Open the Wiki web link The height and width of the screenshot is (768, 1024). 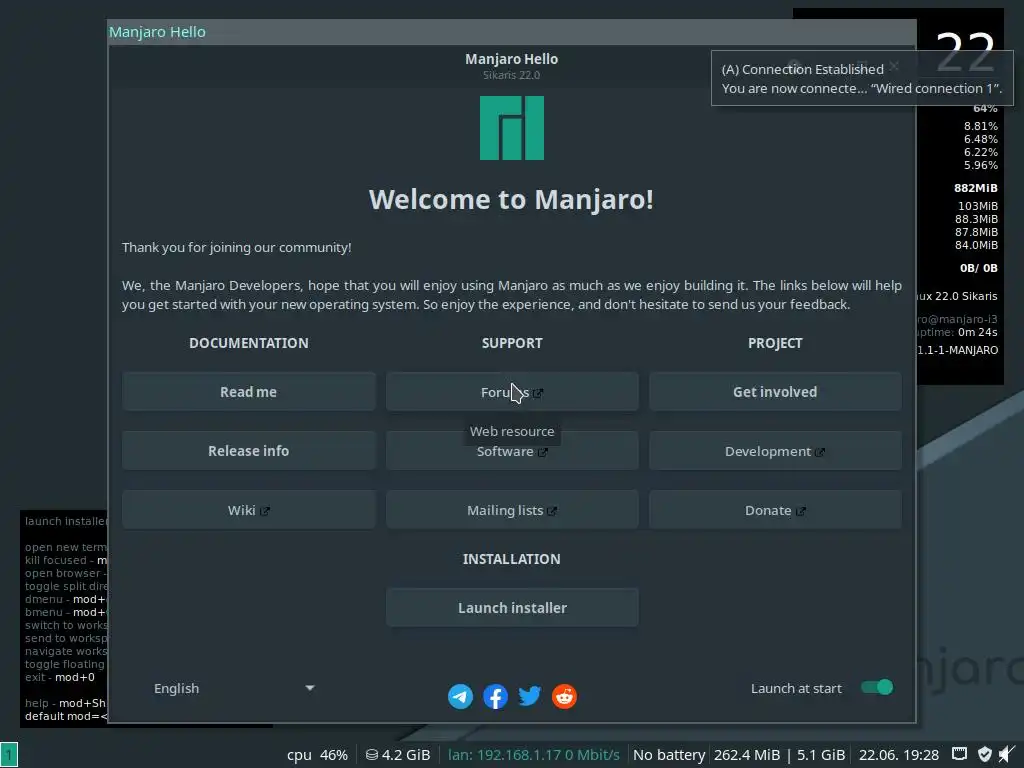[249, 510]
